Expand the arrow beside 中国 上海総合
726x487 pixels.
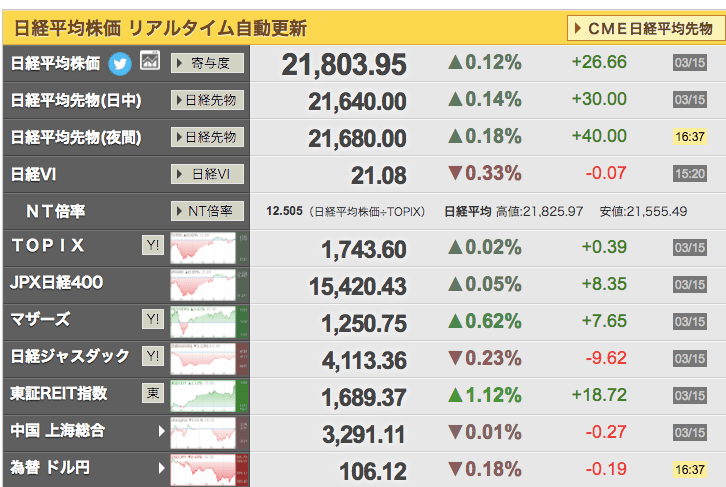click(x=161, y=431)
